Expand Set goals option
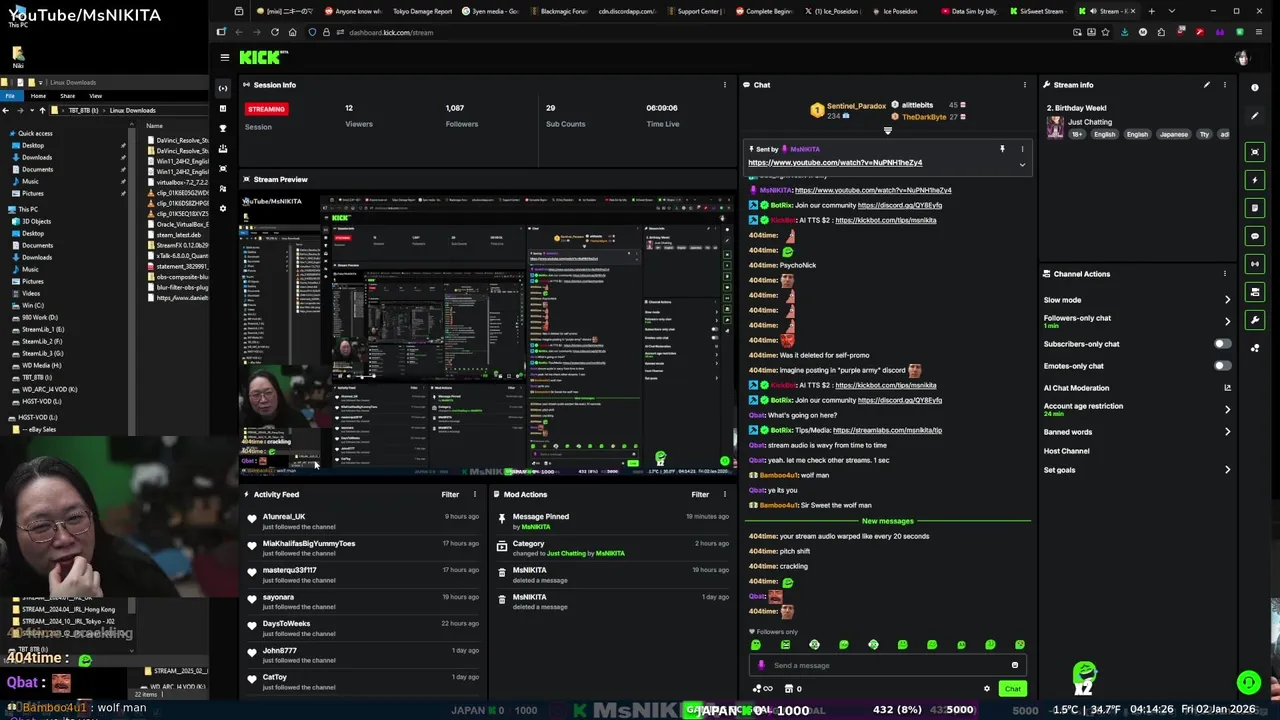The height and width of the screenshot is (720, 1280). point(1227,470)
